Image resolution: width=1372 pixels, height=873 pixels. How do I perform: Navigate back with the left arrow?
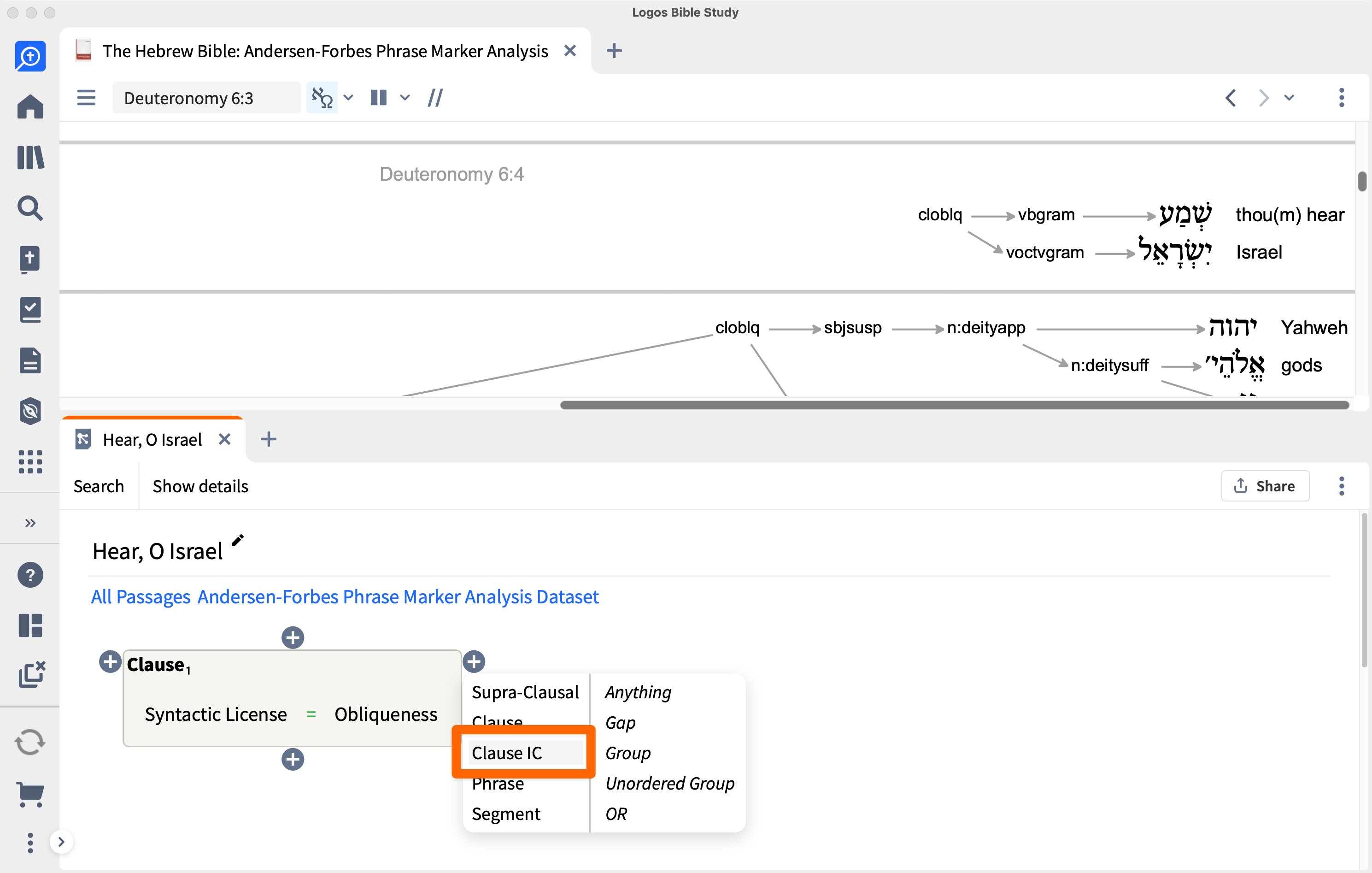[1231, 98]
